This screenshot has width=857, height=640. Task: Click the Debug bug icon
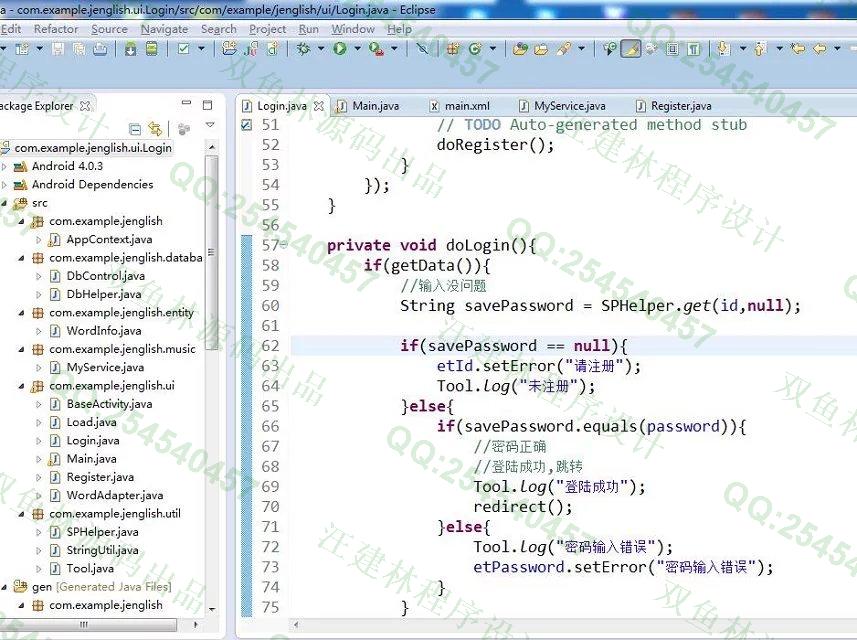(x=303, y=49)
